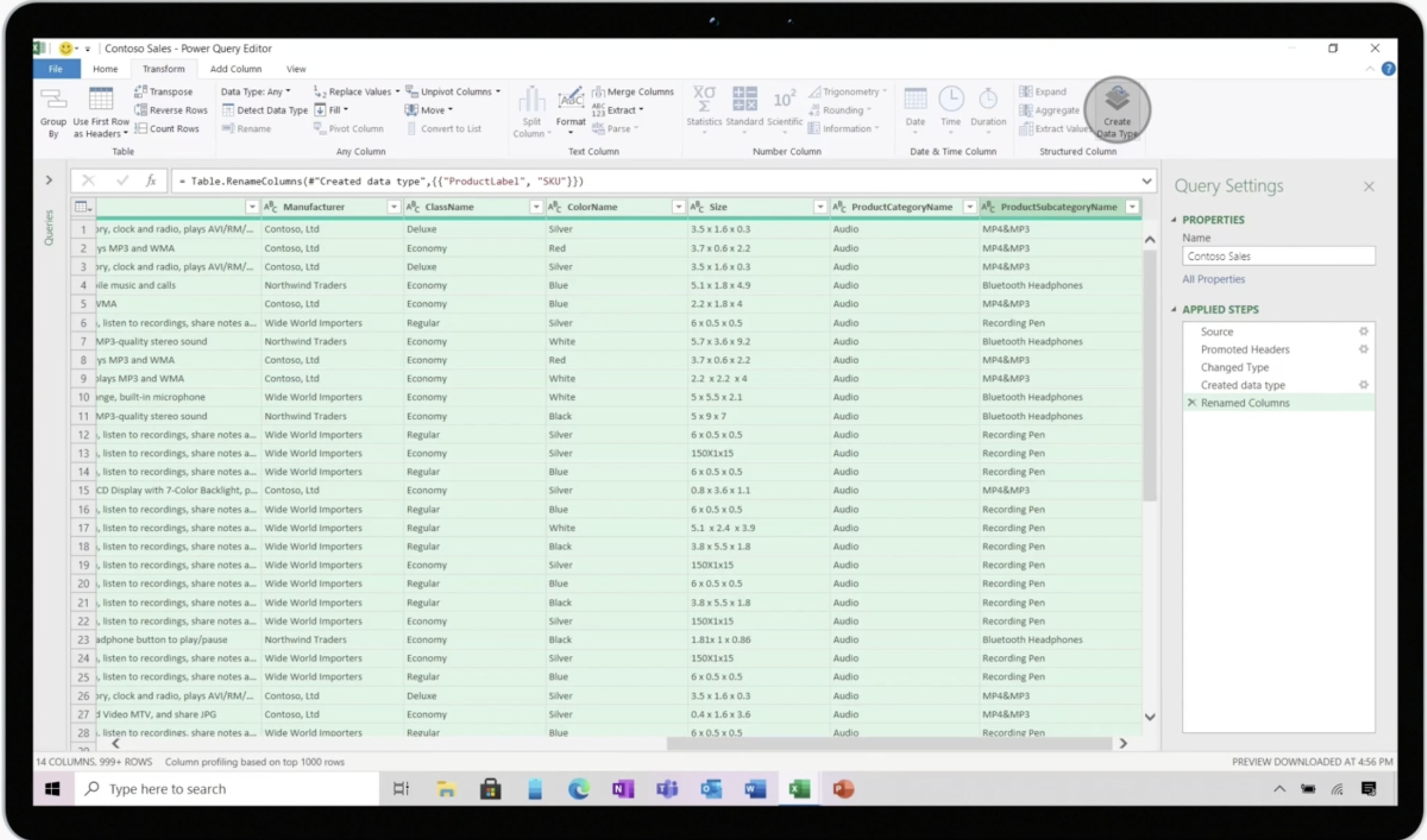Viewport: 1427px width, 840px height.
Task: Open the ColorName column filter dropdown
Action: coord(678,207)
